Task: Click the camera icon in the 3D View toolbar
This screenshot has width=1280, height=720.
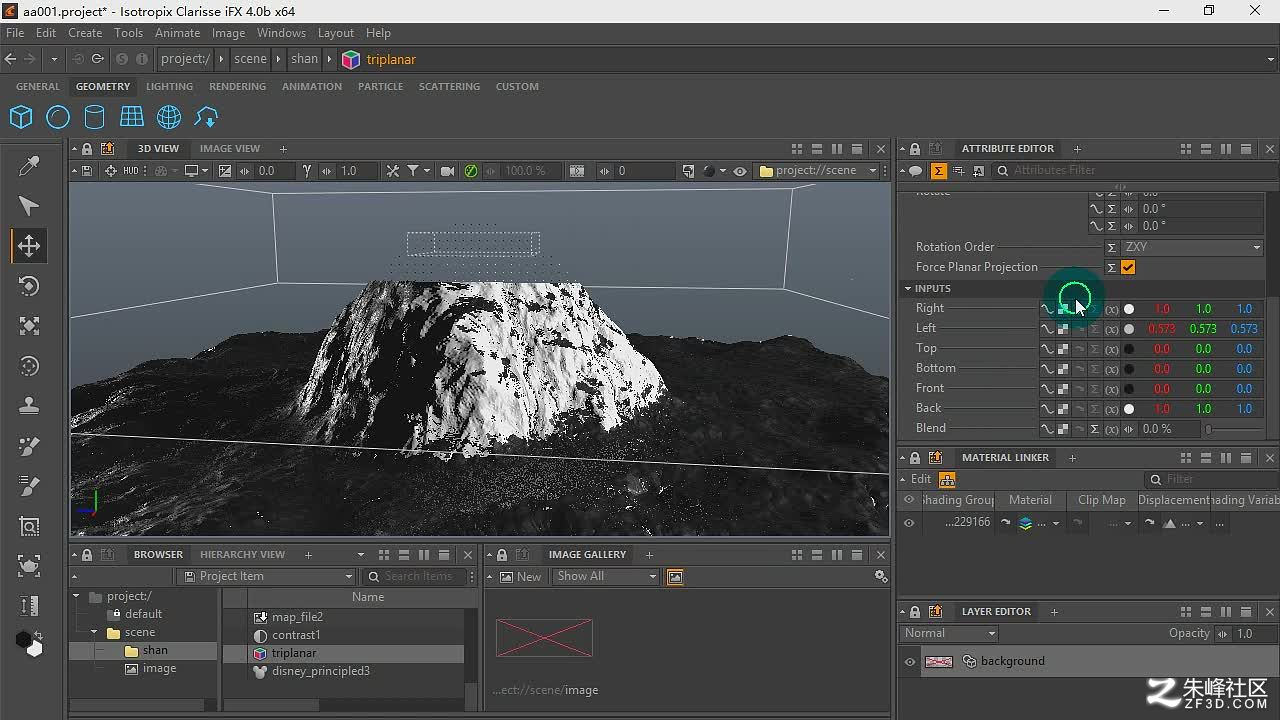Action: (x=447, y=171)
